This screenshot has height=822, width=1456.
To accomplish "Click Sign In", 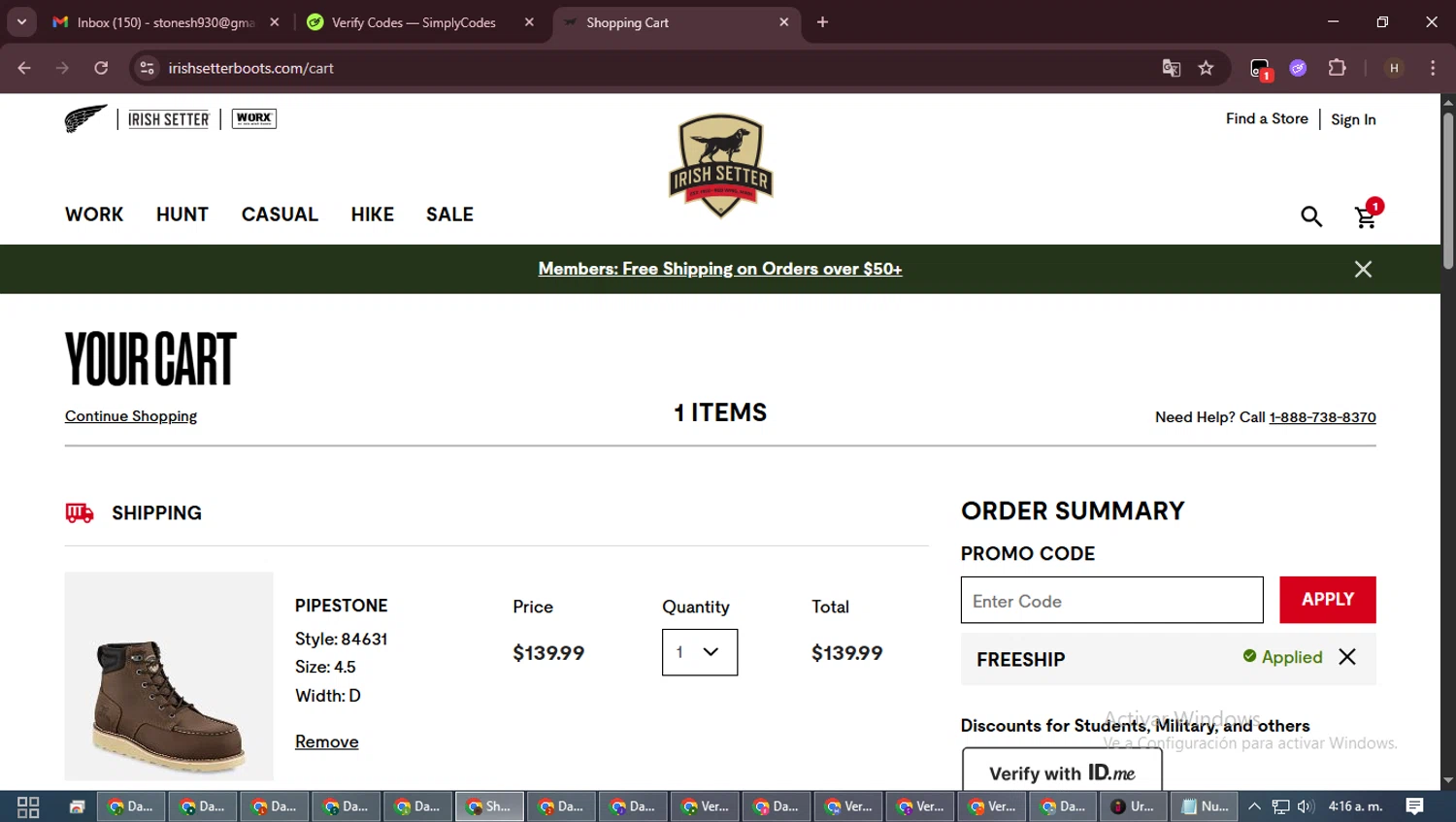I will pos(1353,119).
